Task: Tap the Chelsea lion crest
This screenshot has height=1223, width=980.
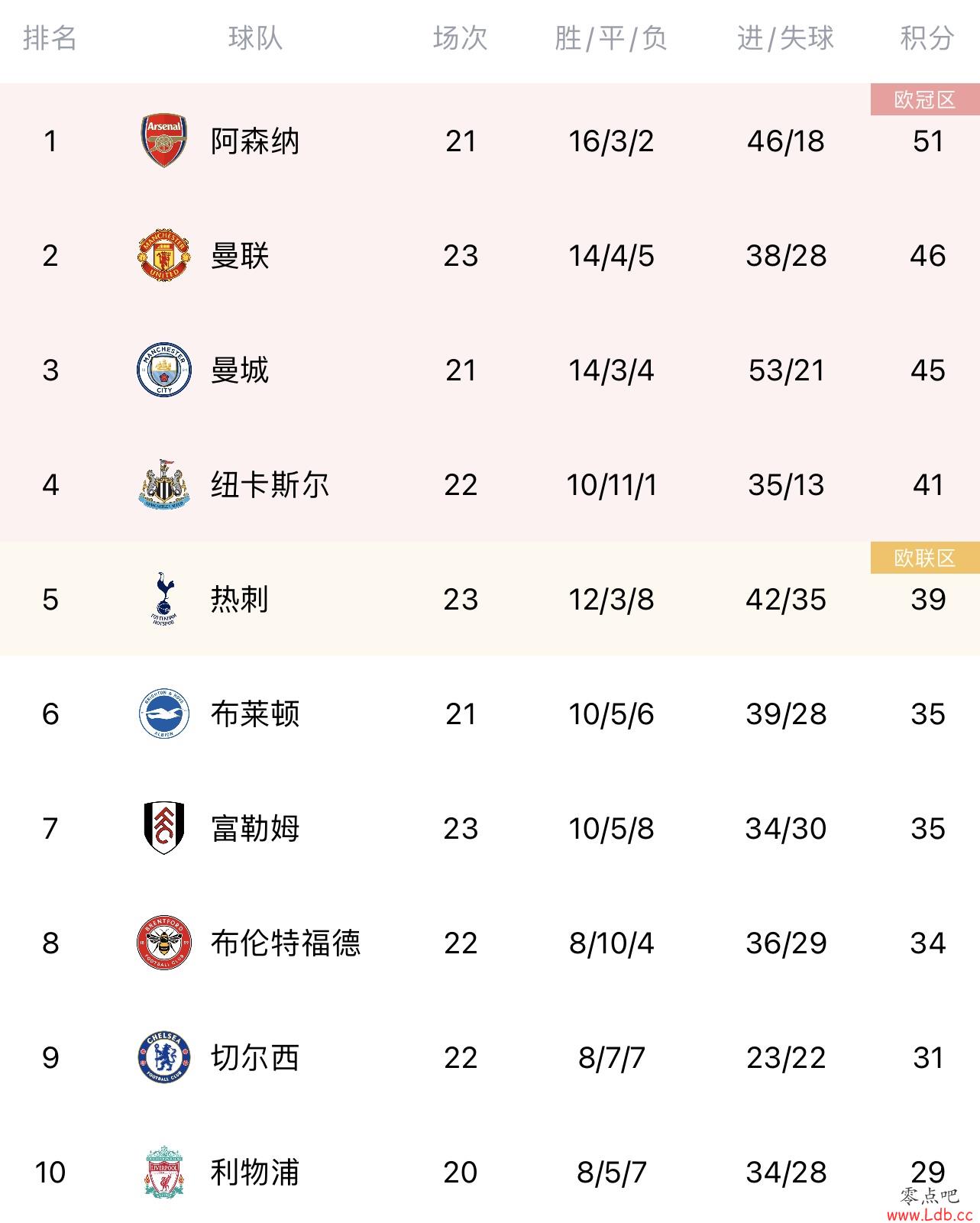Action: (164, 1057)
